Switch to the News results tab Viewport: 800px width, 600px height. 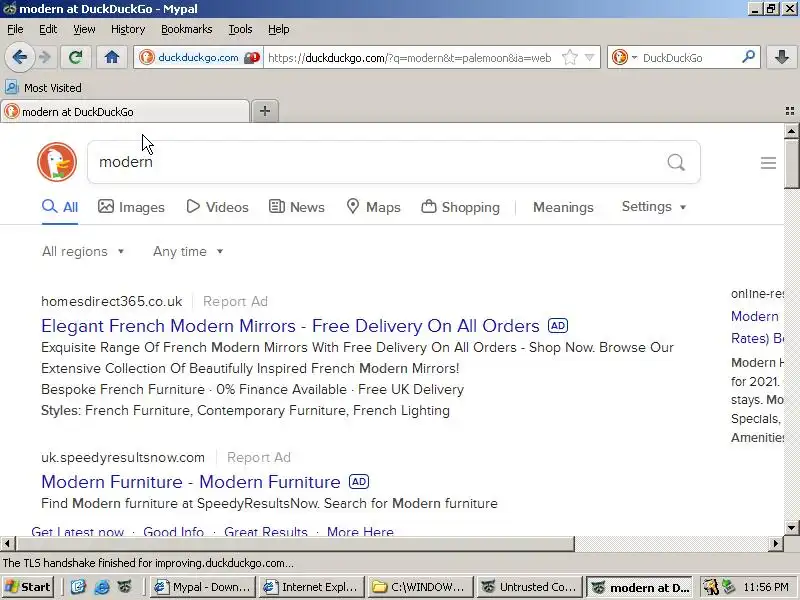tap(296, 207)
